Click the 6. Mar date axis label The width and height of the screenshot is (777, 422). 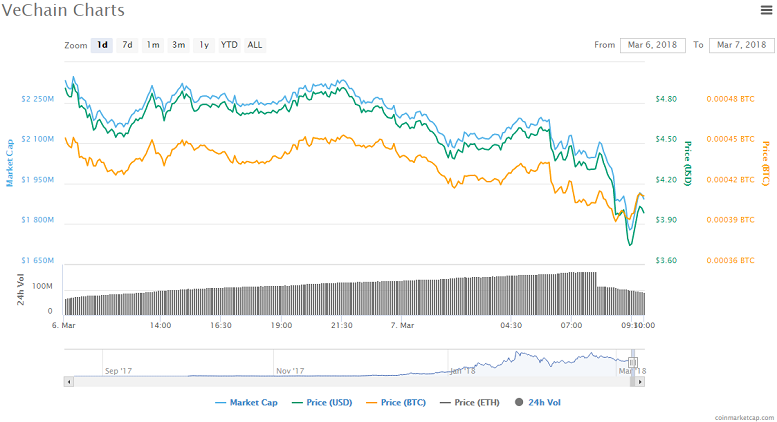coord(64,325)
